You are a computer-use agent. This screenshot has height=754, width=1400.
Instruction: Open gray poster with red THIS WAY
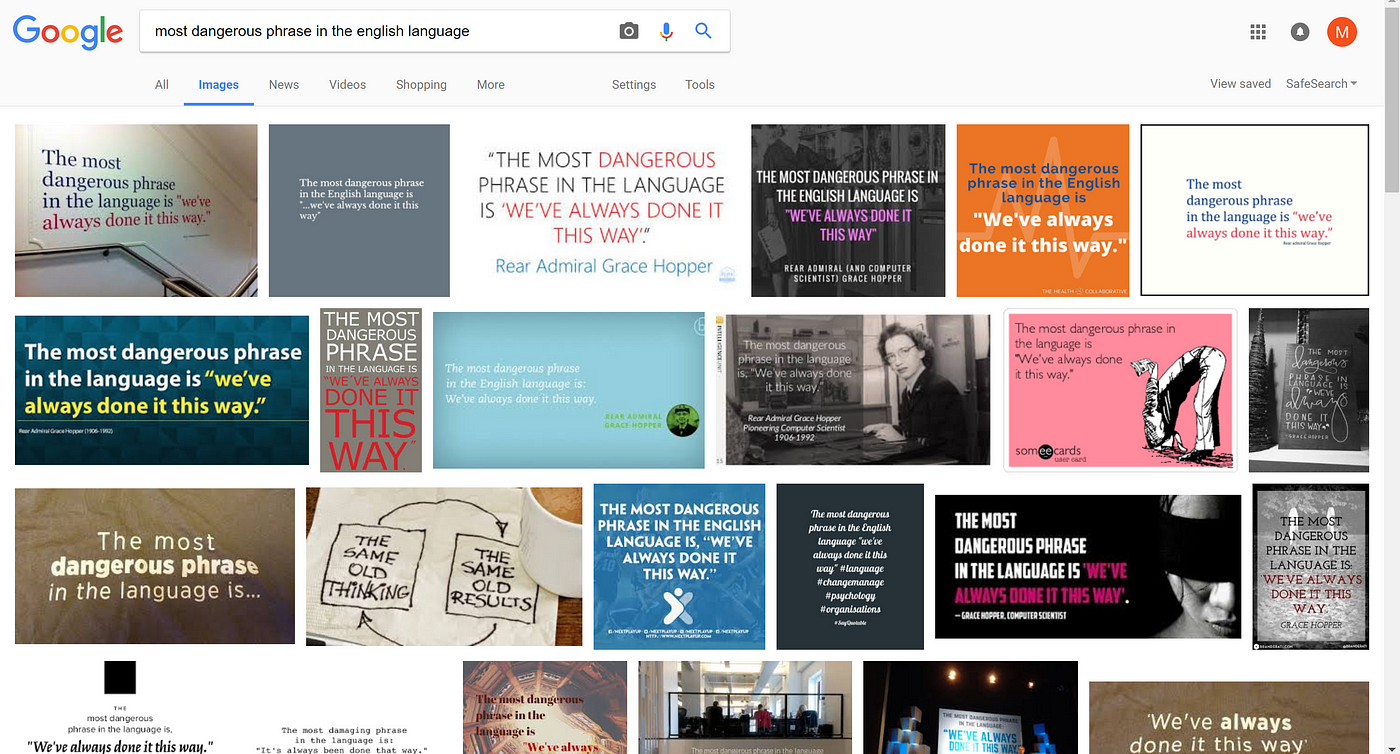pos(371,390)
